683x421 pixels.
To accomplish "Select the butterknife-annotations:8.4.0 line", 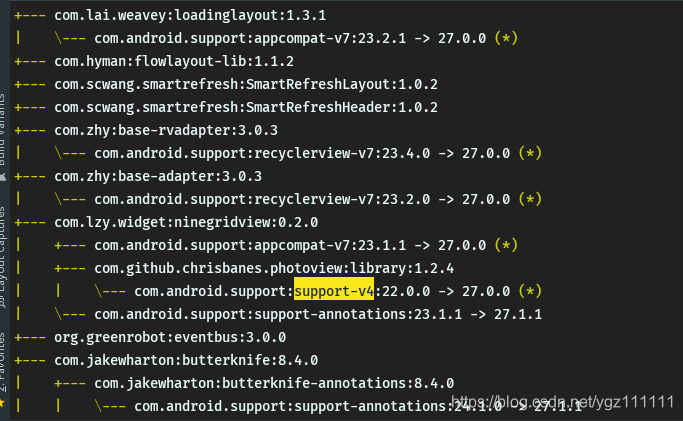I will (x=274, y=384).
